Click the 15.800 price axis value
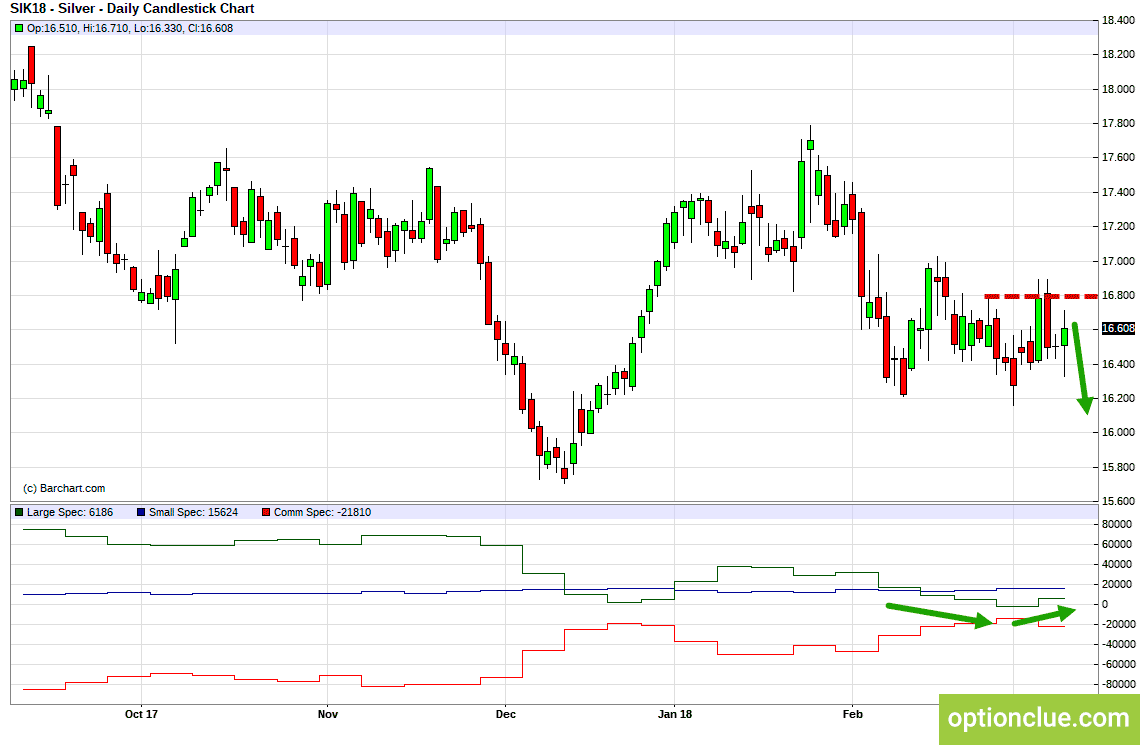This screenshot has height=745, width=1140. click(1118, 467)
